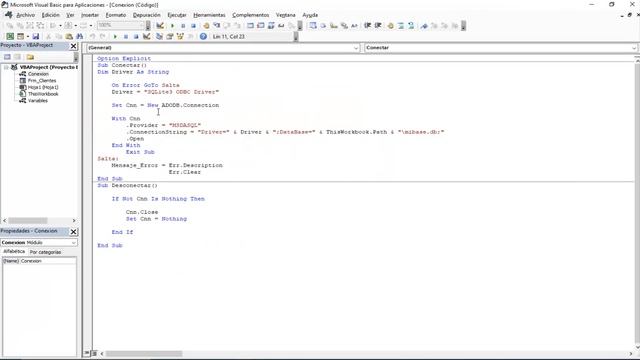This screenshot has width=640, height=360.
Task: Open the Project Explorer icon
Action: tap(159, 36)
